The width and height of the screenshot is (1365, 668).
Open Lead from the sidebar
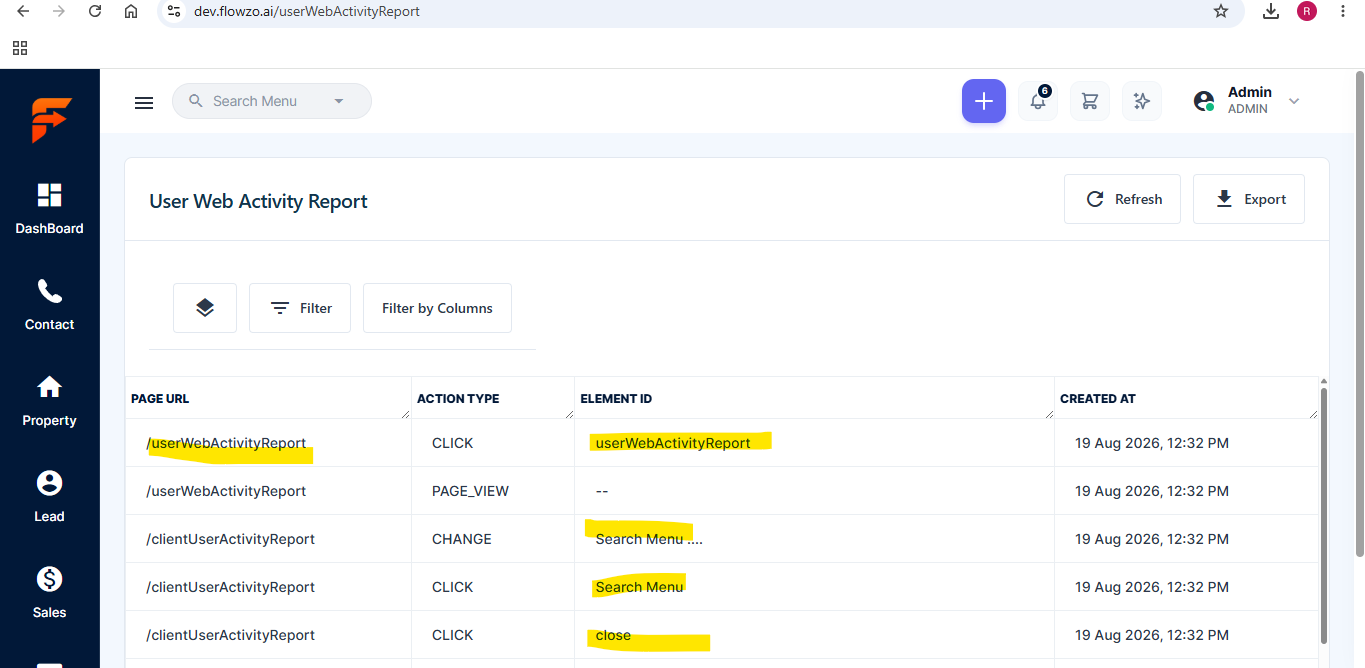(49, 496)
